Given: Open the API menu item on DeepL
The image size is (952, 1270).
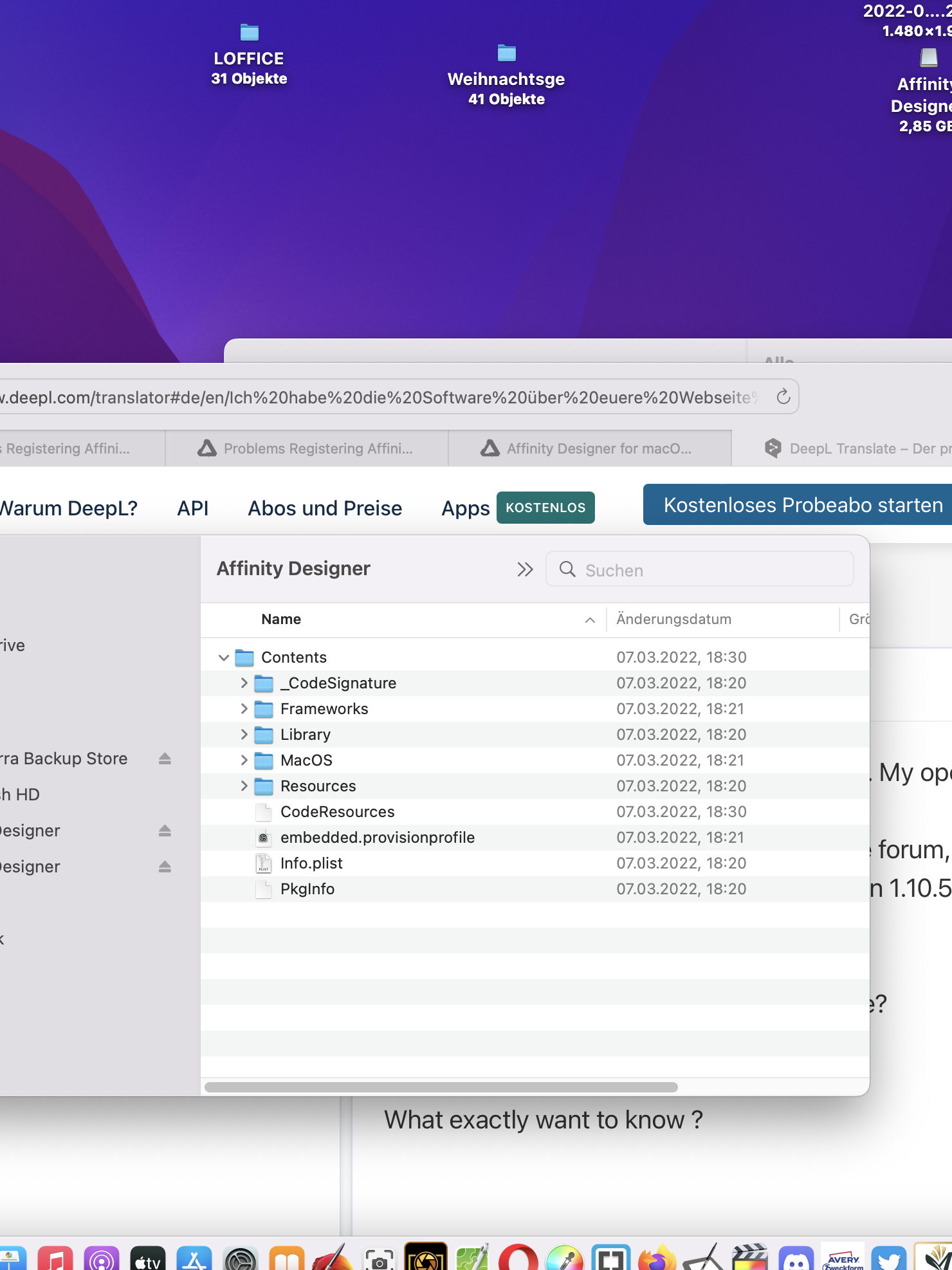Looking at the screenshot, I should click(193, 508).
